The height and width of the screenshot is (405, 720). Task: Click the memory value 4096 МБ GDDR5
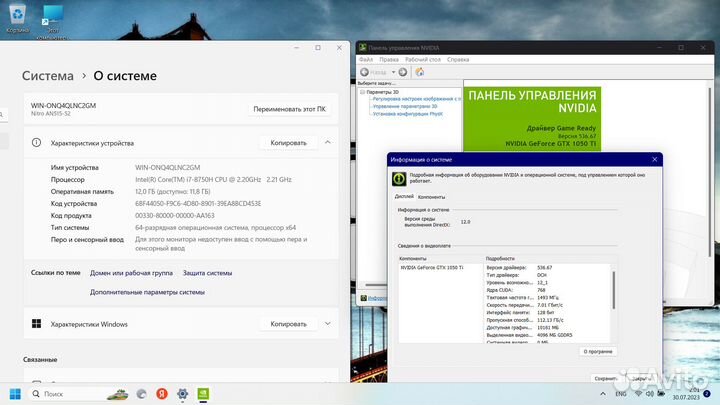[x=555, y=335]
